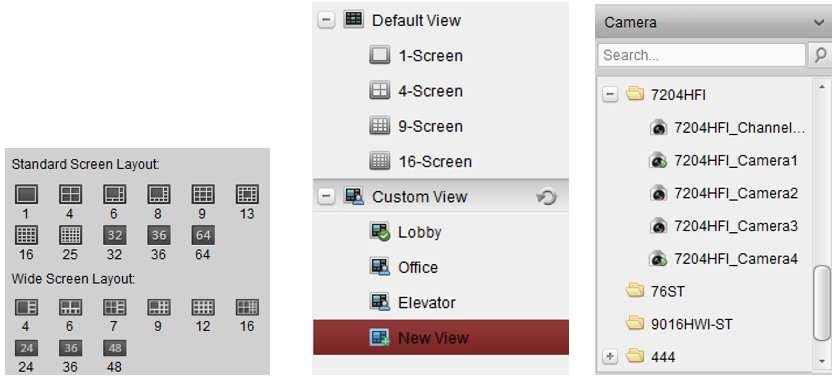
Task: Click the camera Search input field
Action: [x=702, y=55]
